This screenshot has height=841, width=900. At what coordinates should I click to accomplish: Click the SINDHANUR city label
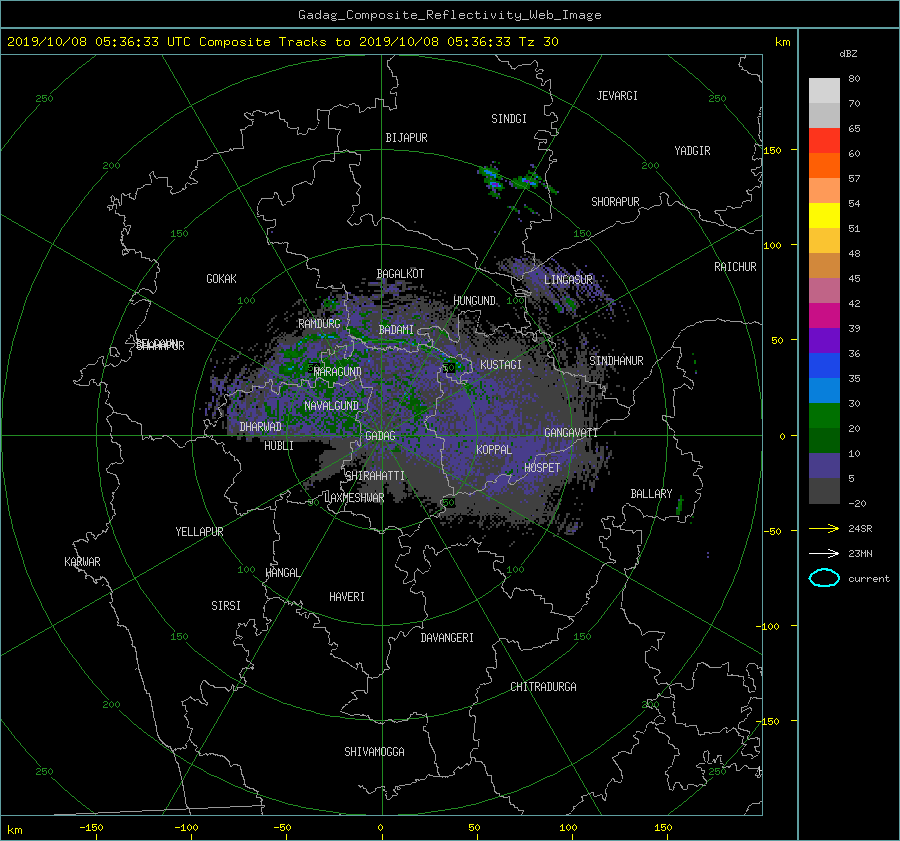[616, 361]
